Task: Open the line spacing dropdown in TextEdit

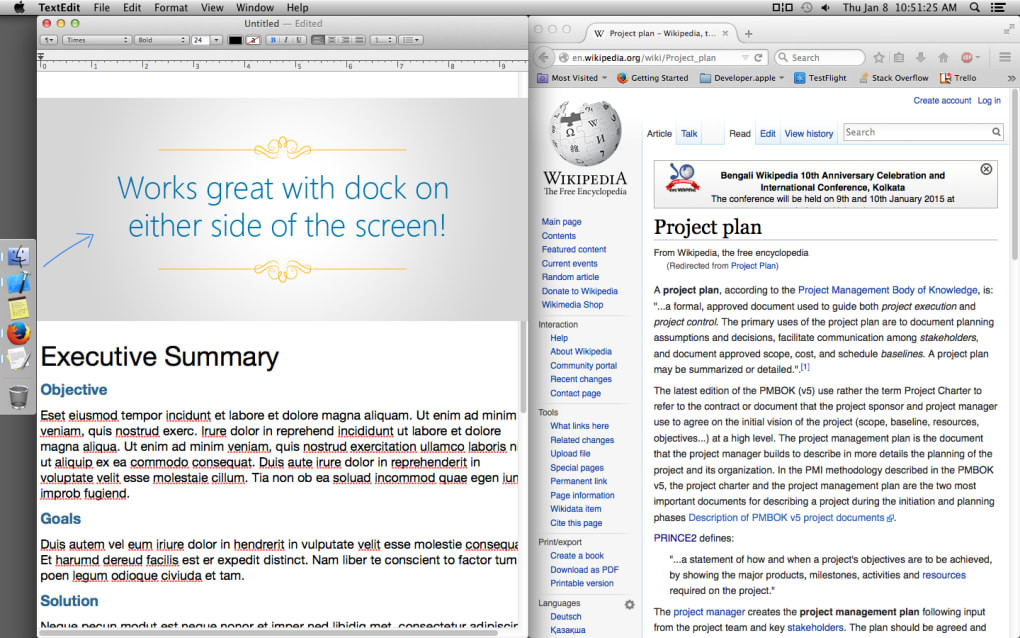Action: (x=383, y=40)
